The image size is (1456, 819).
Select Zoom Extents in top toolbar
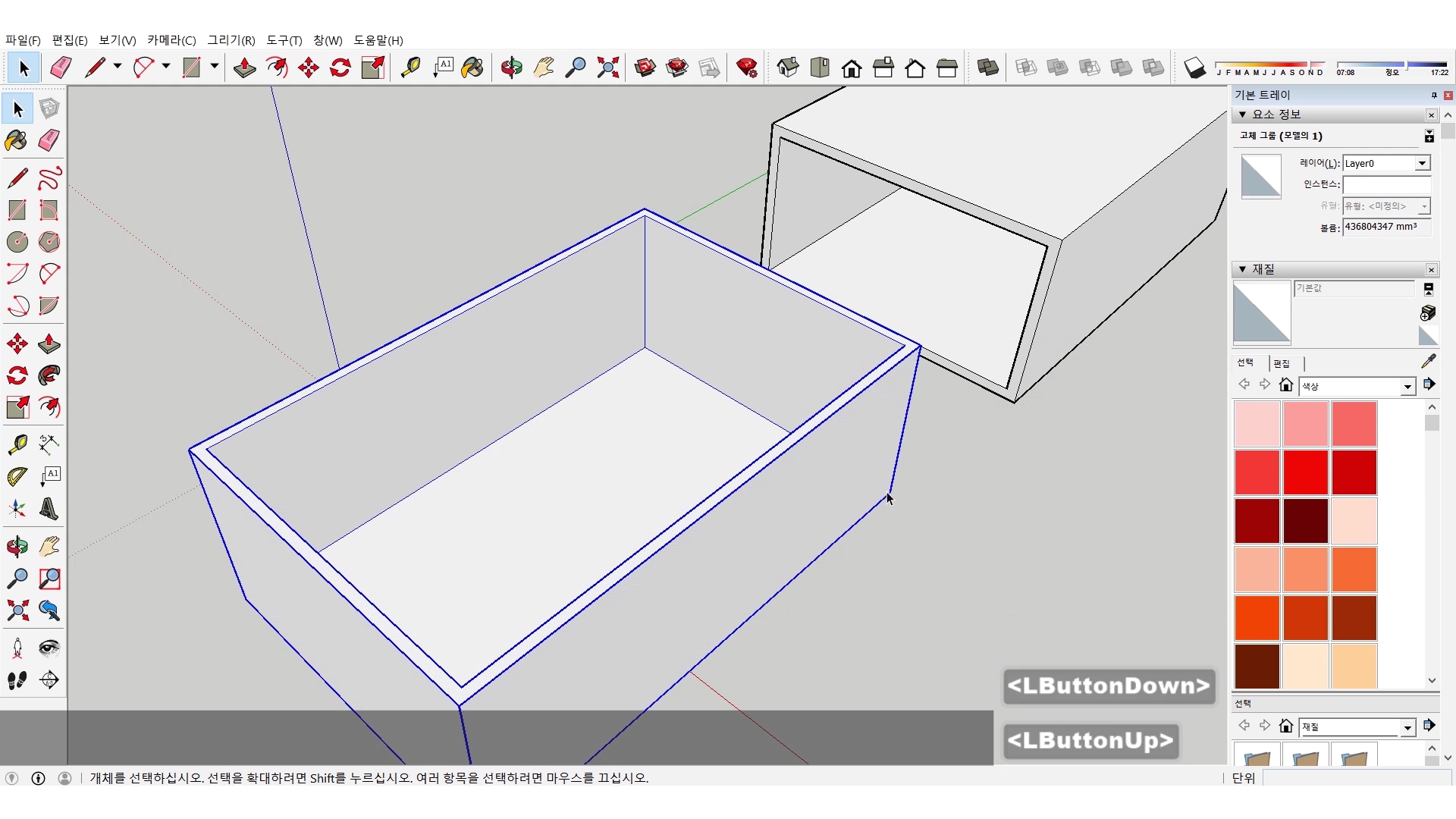coord(607,67)
